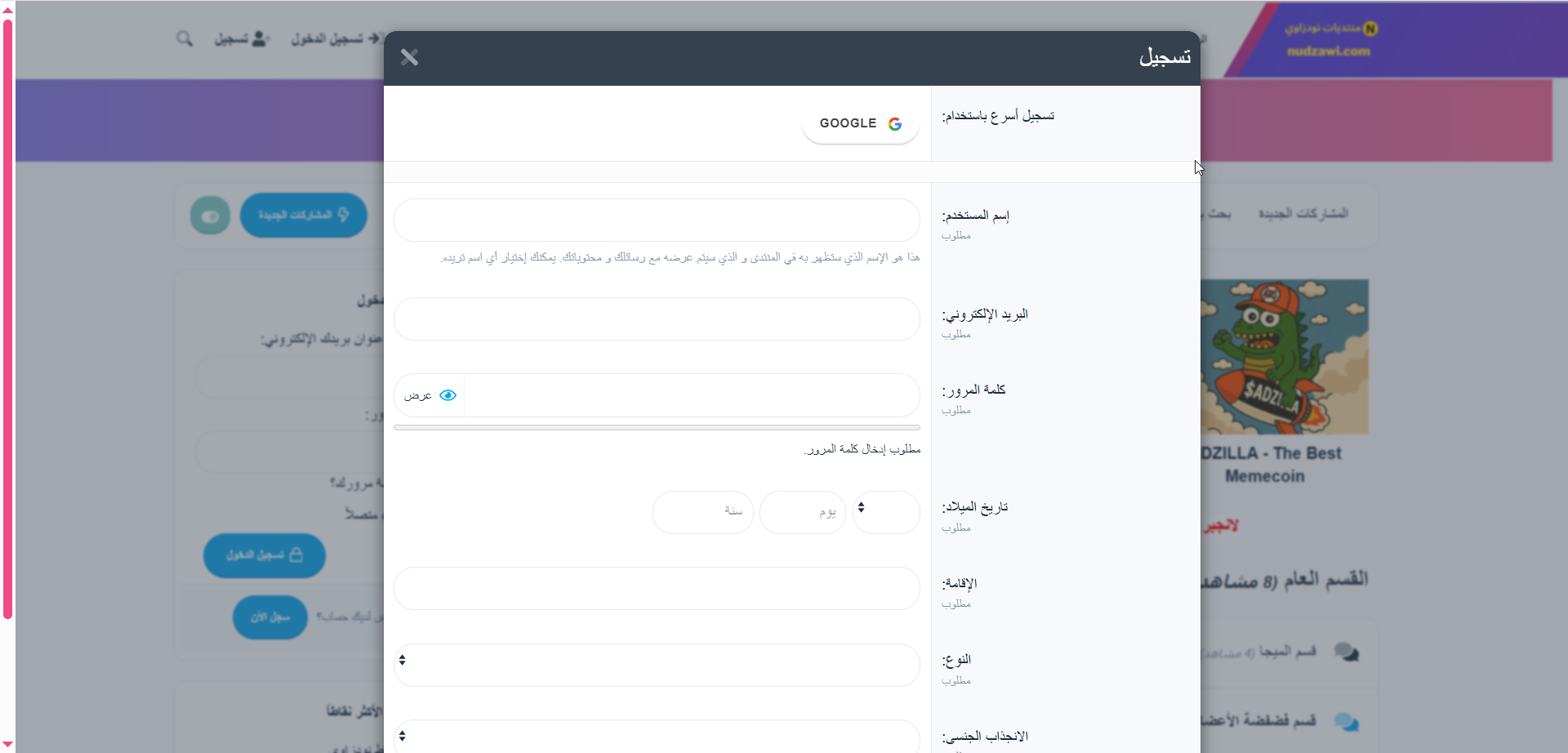Click the login arrow icon in header
The height and width of the screenshot is (753, 1568).
(x=374, y=38)
